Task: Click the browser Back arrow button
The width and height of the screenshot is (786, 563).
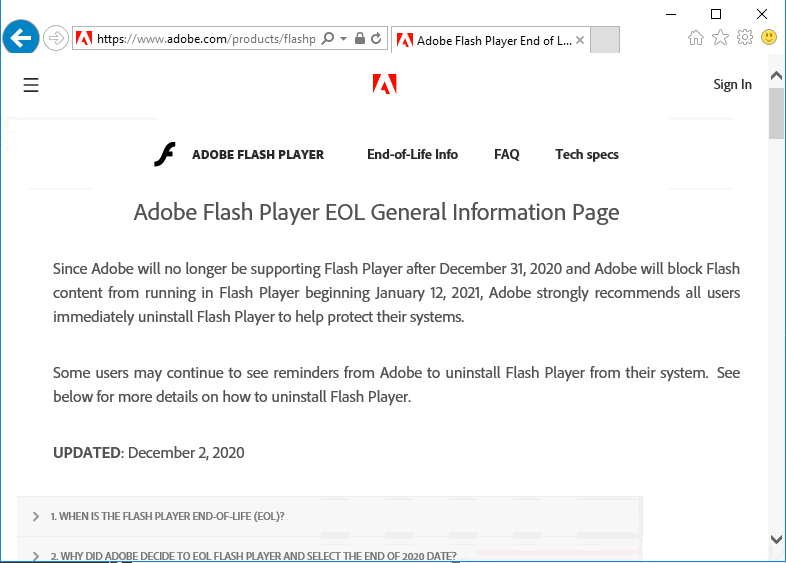Action: pyautogui.click(x=21, y=38)
